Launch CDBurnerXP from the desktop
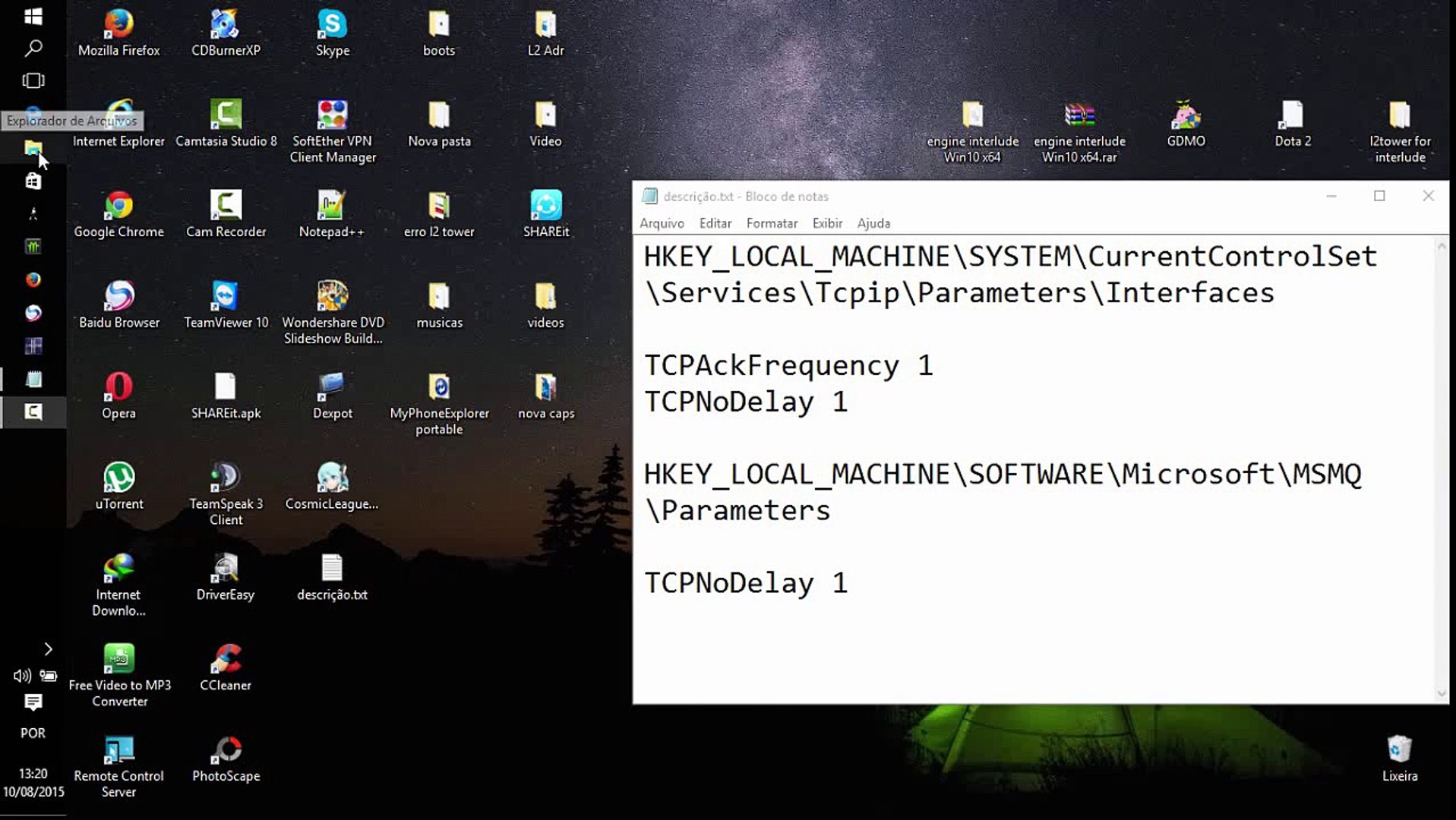Image resolution: width=1456 pixels, height=820 pixels. (226, 33)
